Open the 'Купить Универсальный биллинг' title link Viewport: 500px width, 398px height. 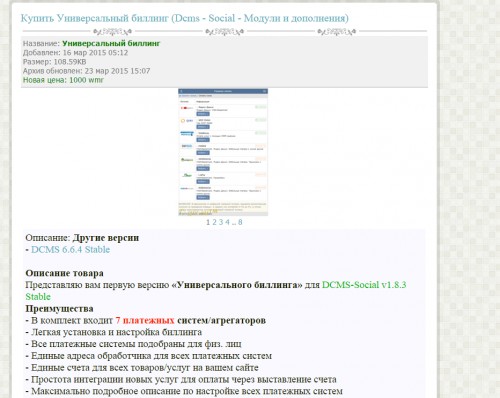pos(185,18)
